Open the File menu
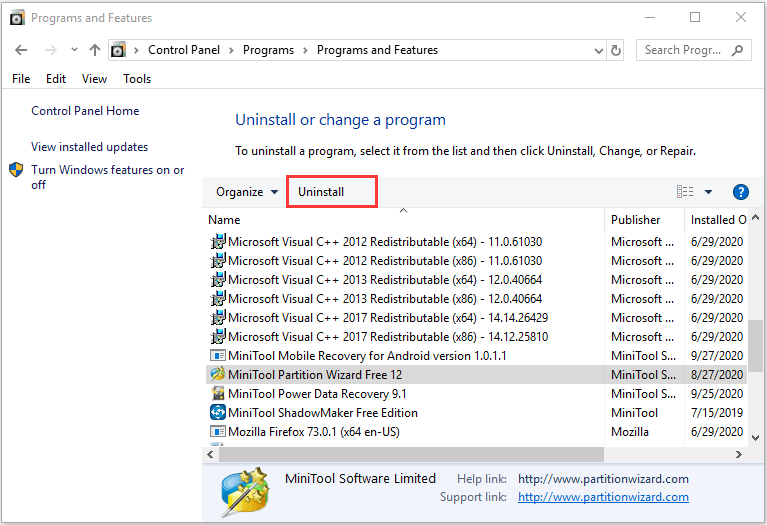 coord(21,79)
